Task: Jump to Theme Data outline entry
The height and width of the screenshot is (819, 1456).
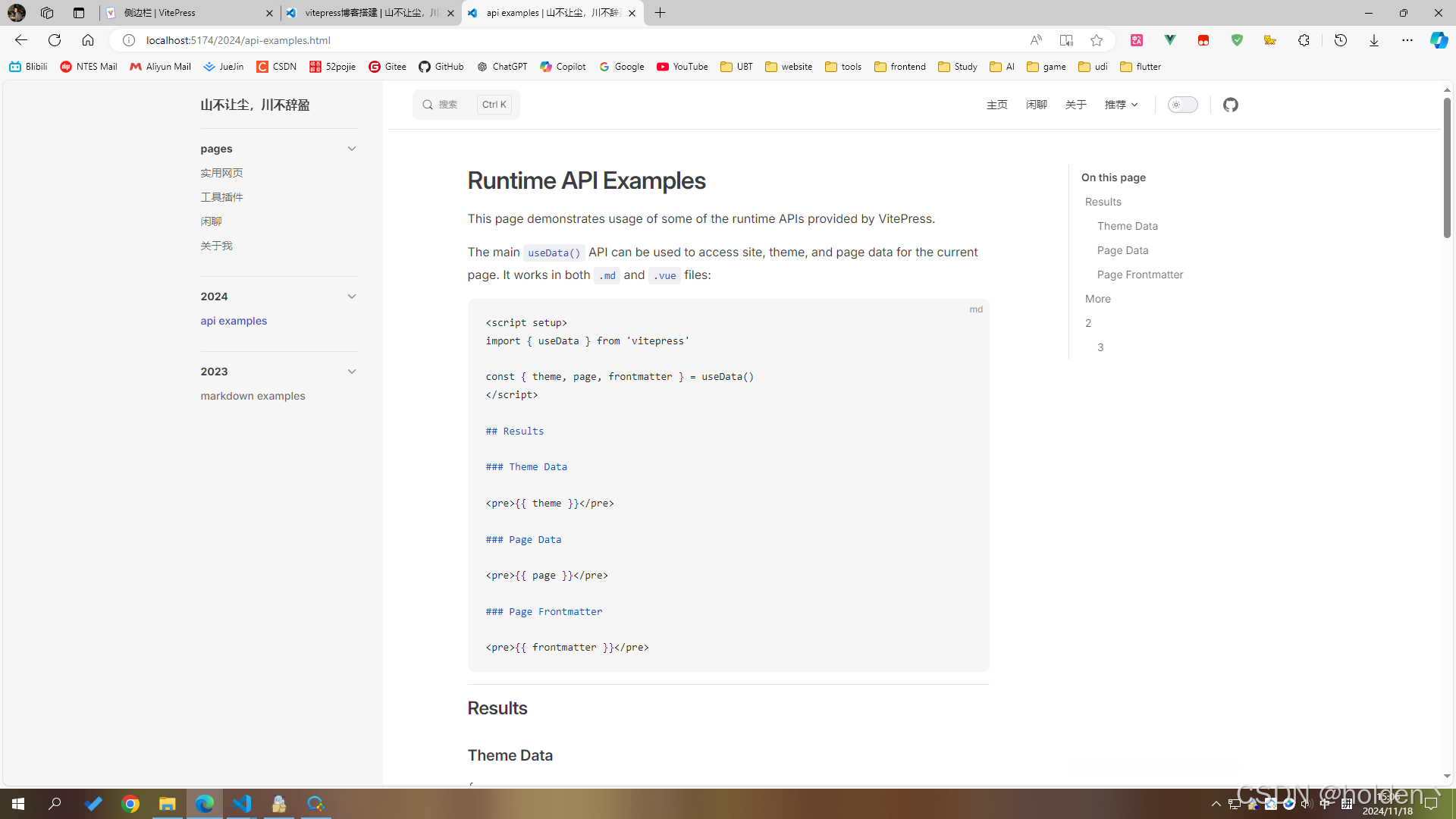Action: pyautogui.click(x=1127, y=226)
